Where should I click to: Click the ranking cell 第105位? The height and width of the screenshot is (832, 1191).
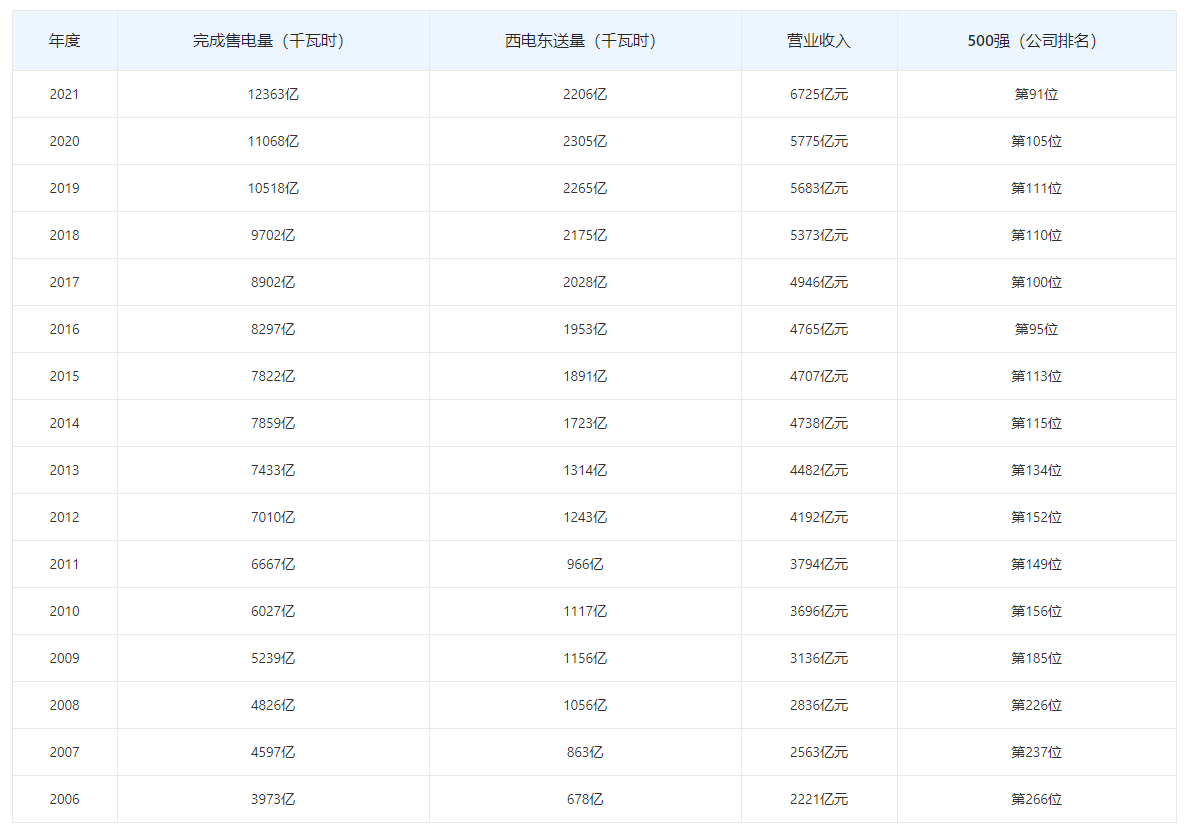click(1037, 141)
